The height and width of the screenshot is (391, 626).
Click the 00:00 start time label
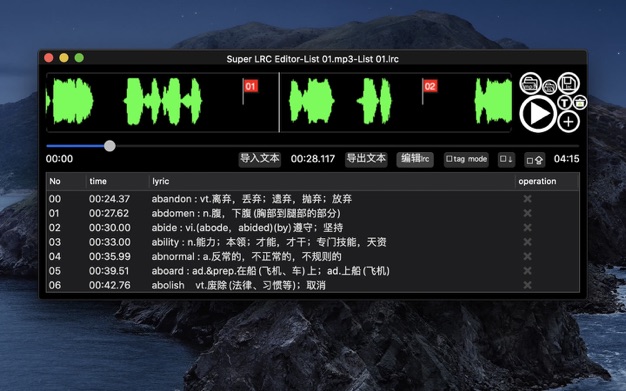coord(59,159)
